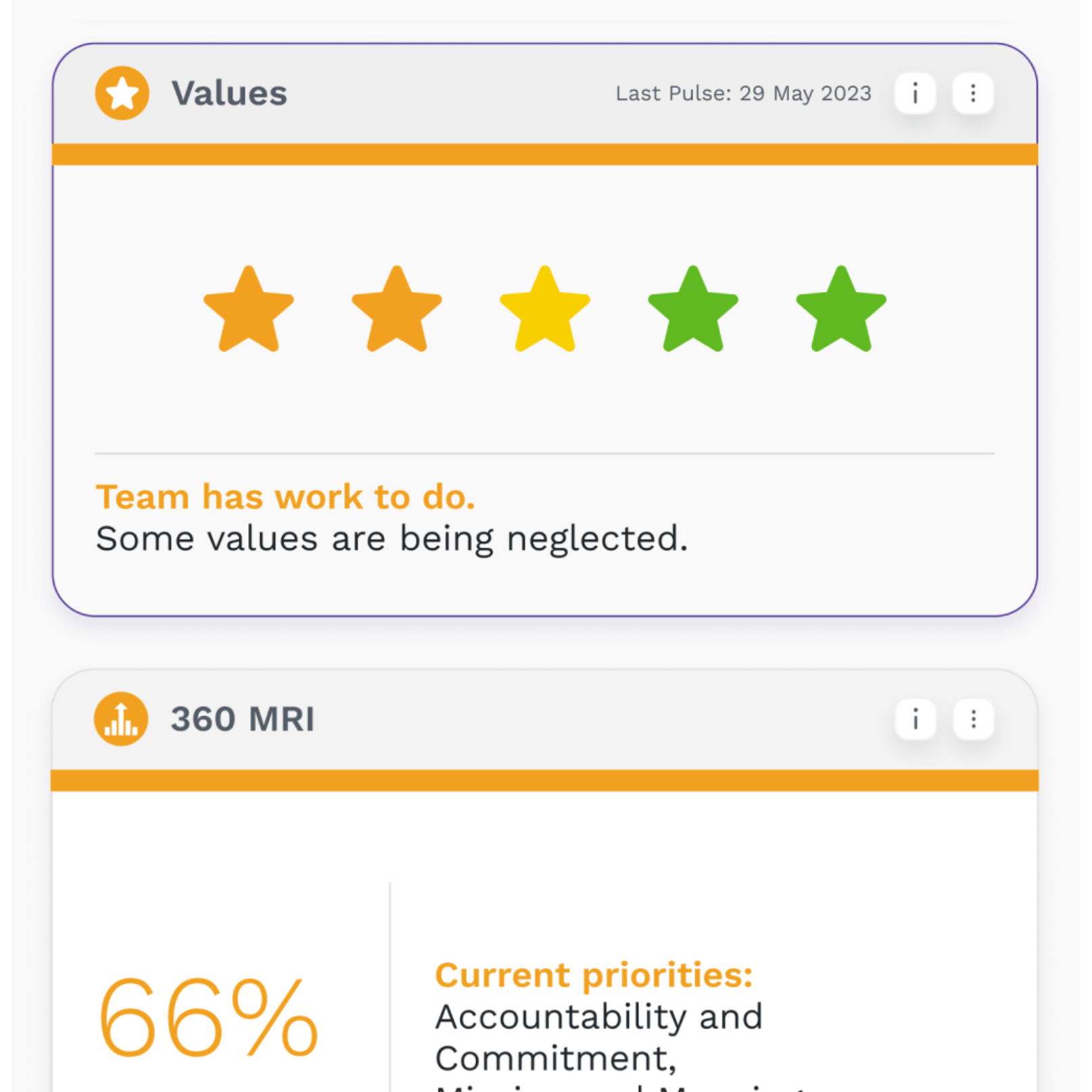
Task: Click the Values card title
Action: 229,93
